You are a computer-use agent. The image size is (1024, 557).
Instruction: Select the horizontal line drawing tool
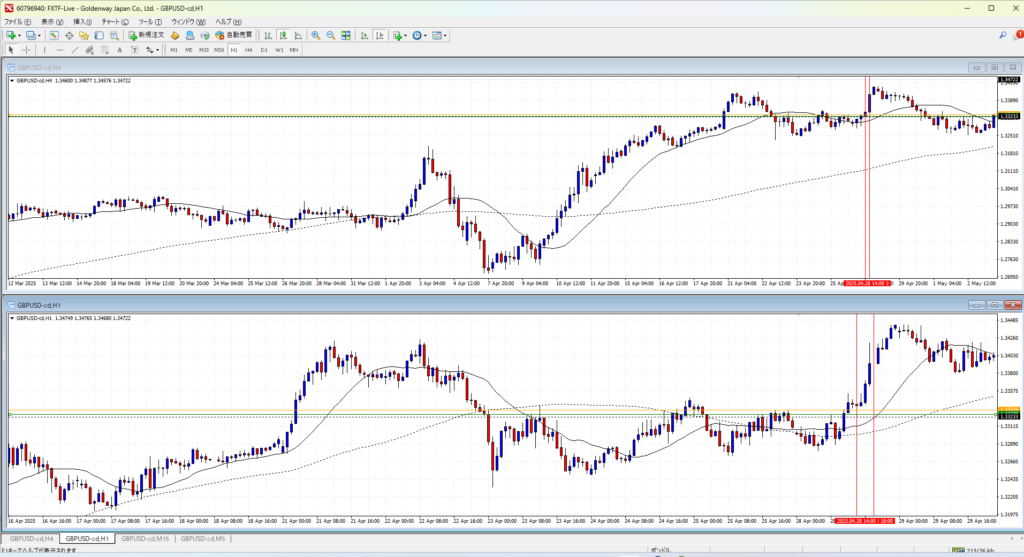tap(61, 49)
